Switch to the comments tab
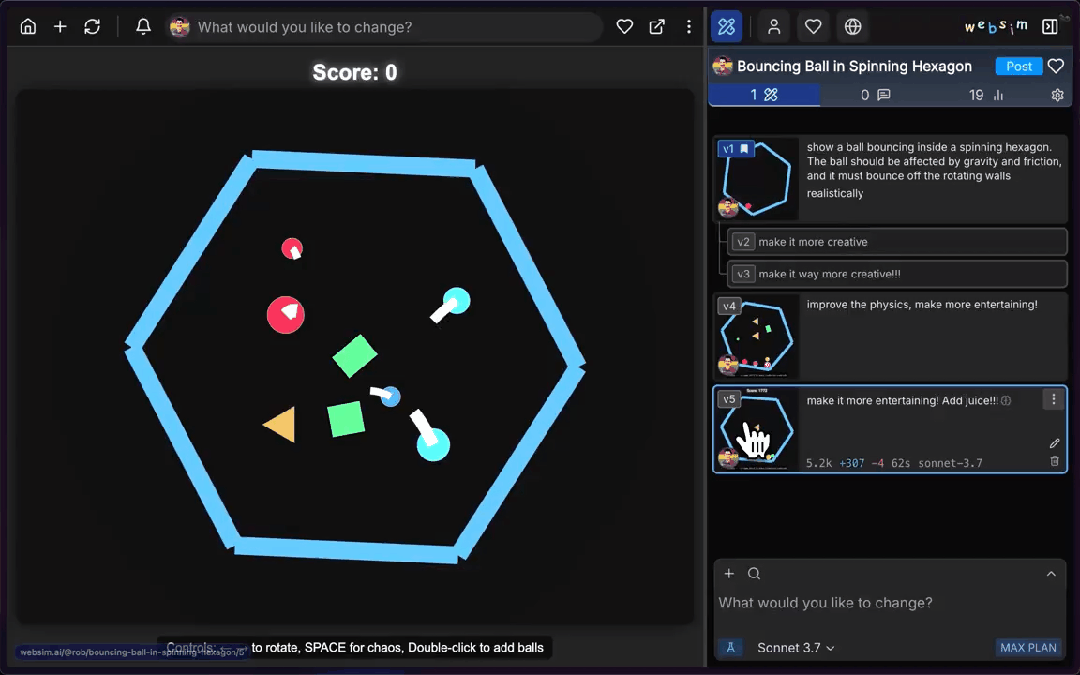This screenshot has width=1080, height=675. coord(876,95)
